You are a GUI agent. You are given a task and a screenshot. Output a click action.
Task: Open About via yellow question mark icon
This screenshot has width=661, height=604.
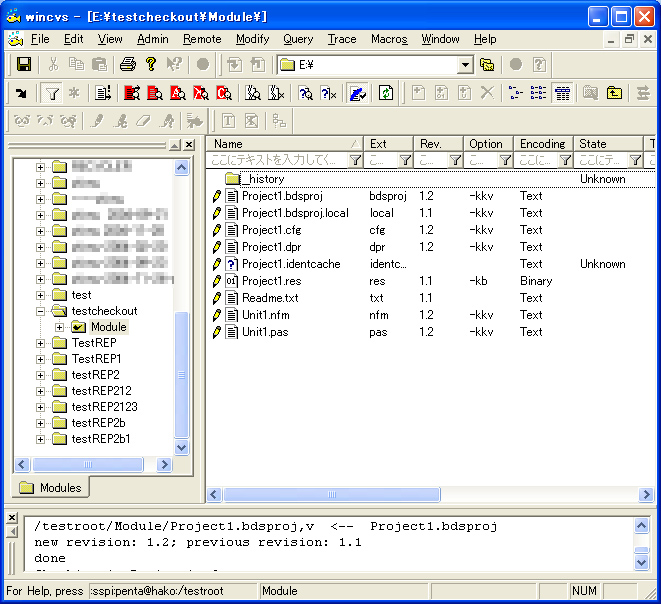pyautogui.click(x=151, y=64)
